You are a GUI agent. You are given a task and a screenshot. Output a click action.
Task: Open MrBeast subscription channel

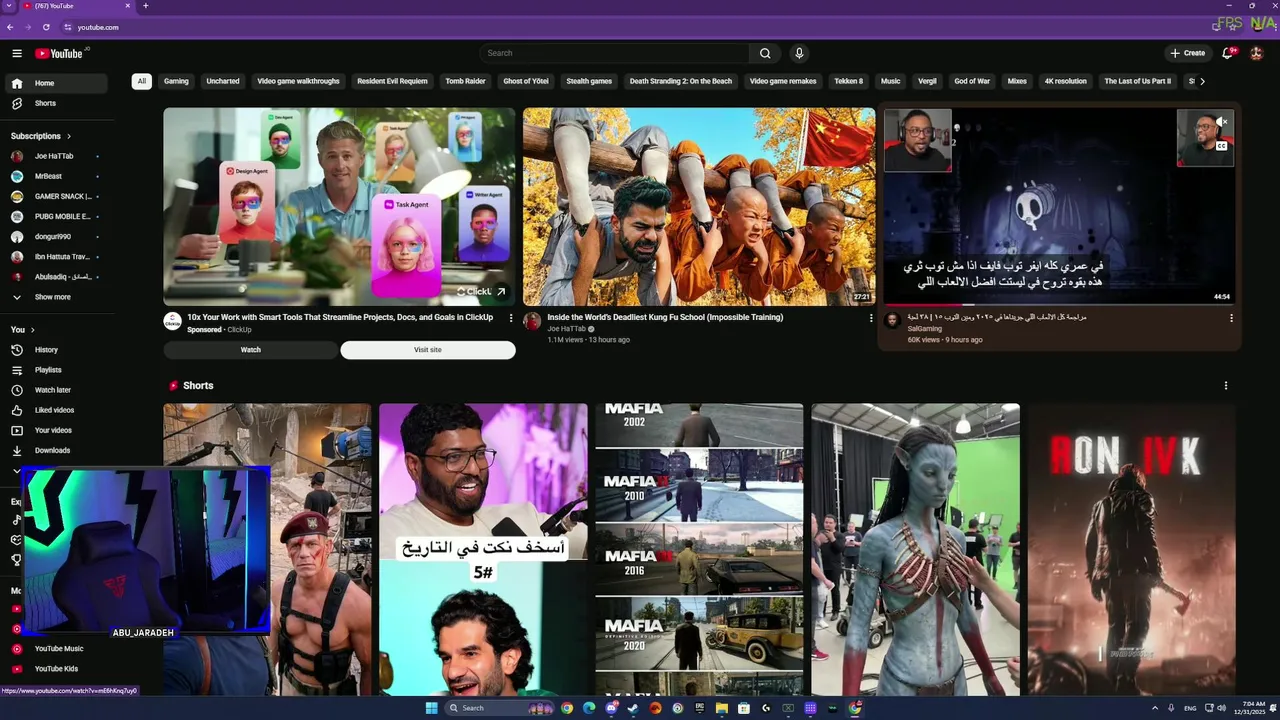[x=58, y=176]
